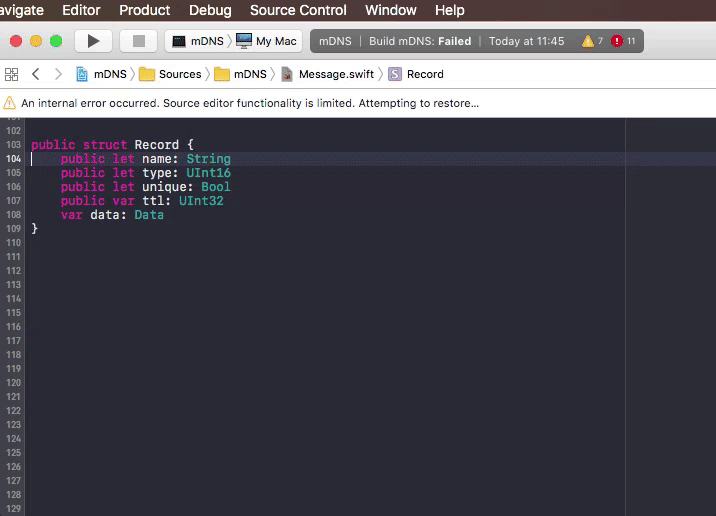The width and height of the screenshot is (716, 516).
Task: Open the Editor menu
Action: [x=81, y=10]
